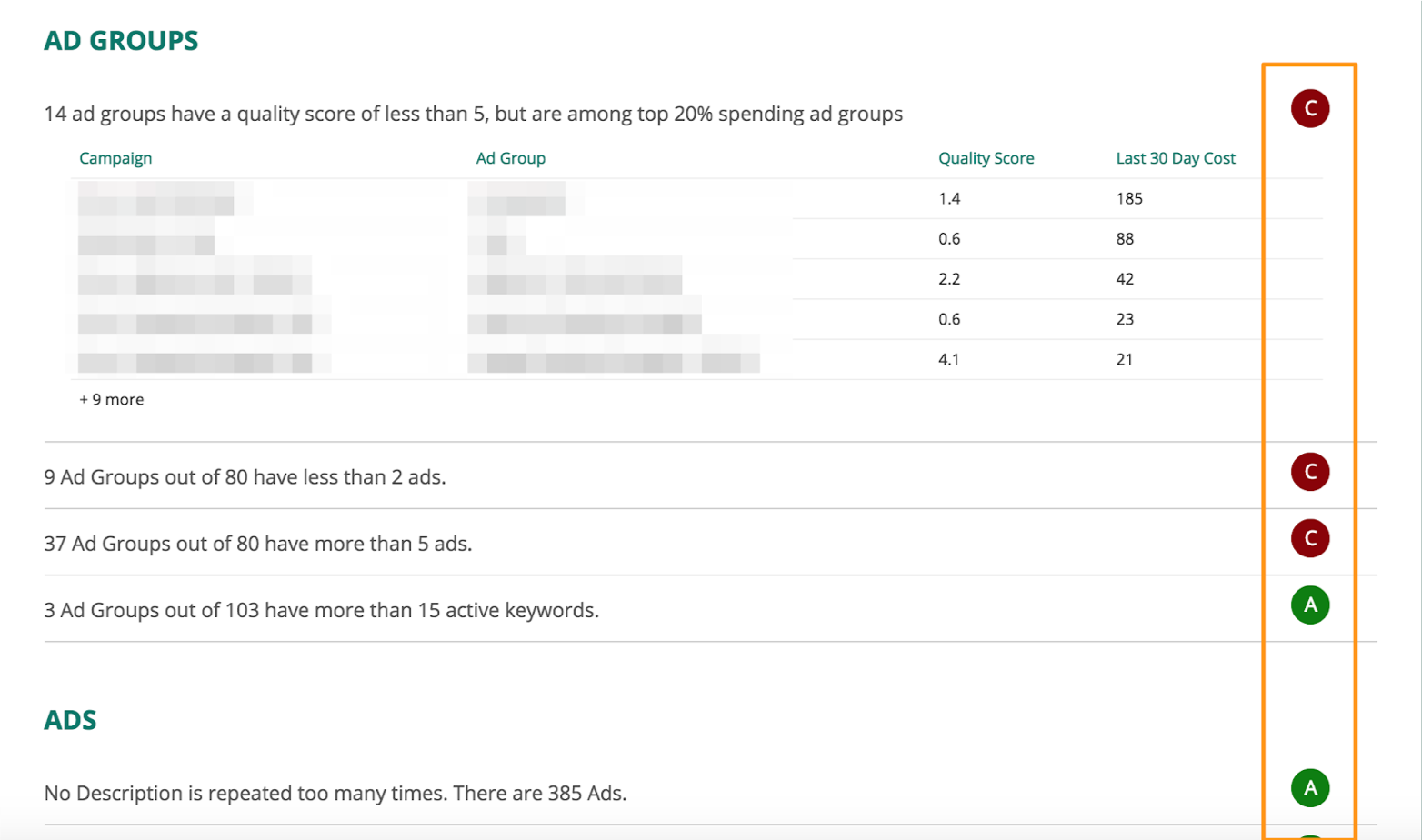Screen dimensions: 1422x840
Task: Click C grade badge for less than 2 ads
Action: tap(1310, 472)
